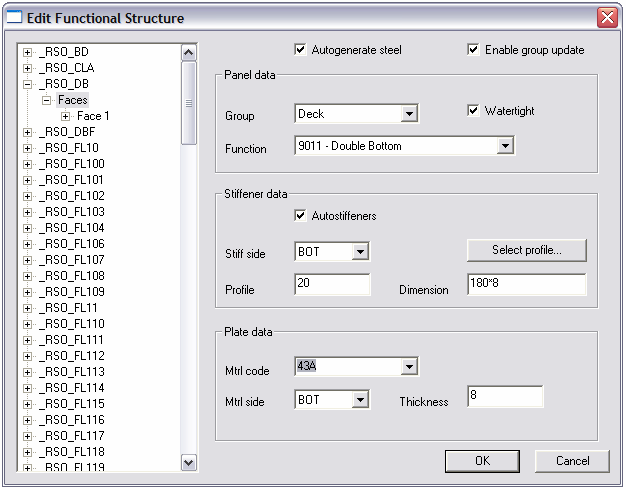Close the Edit Functional Structure dialog

click(607, 18)
